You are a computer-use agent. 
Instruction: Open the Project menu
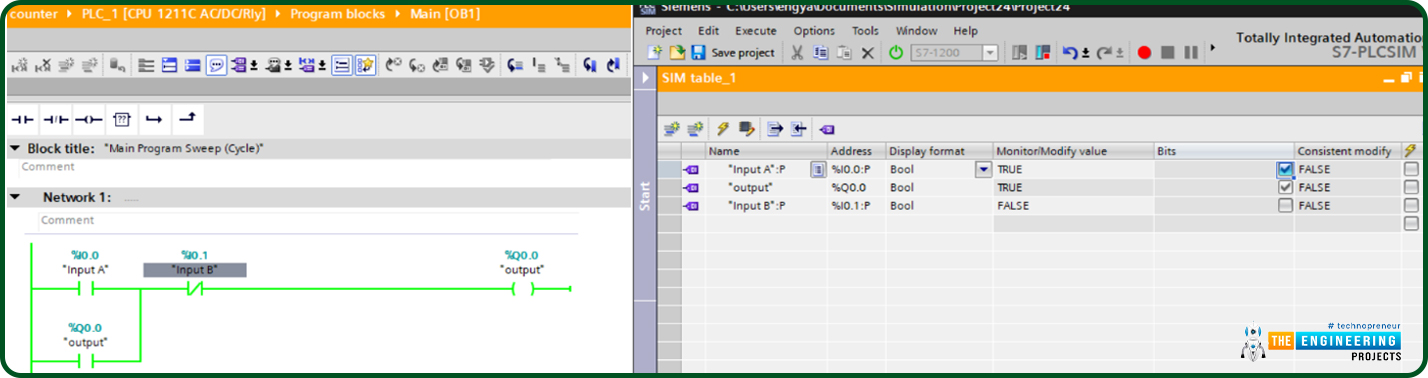point(664,31)
